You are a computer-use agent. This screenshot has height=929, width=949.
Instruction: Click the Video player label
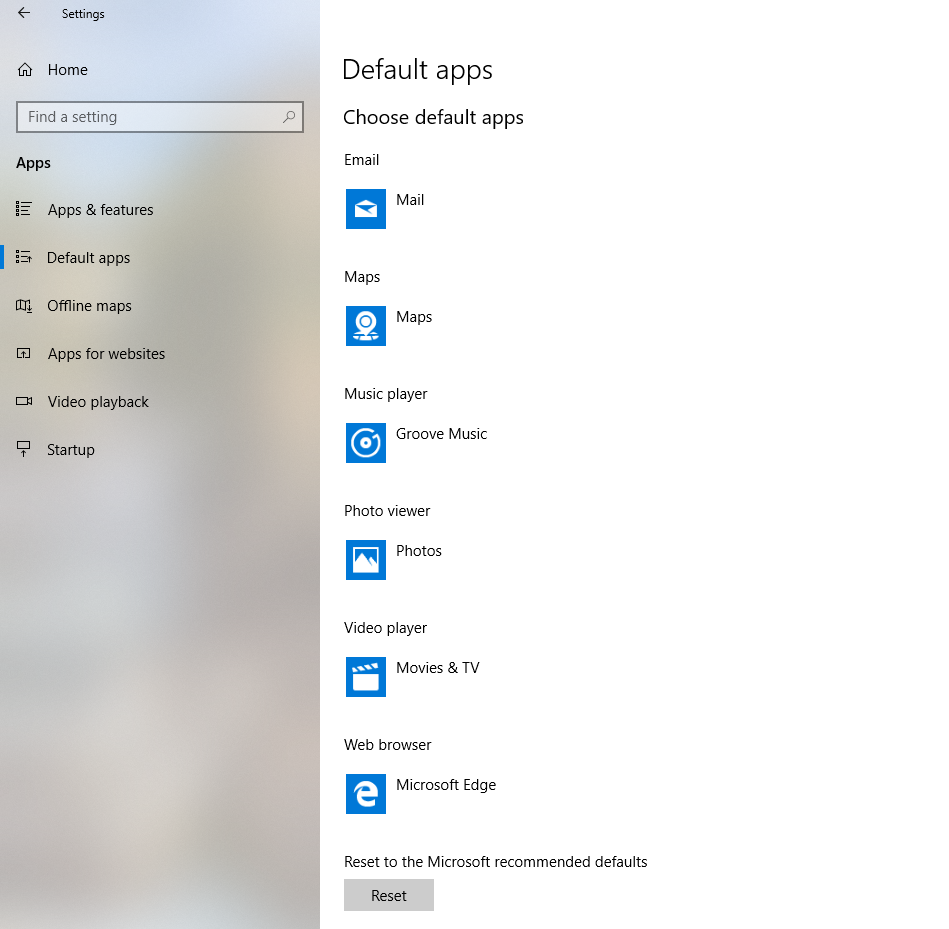pos(386,628)
